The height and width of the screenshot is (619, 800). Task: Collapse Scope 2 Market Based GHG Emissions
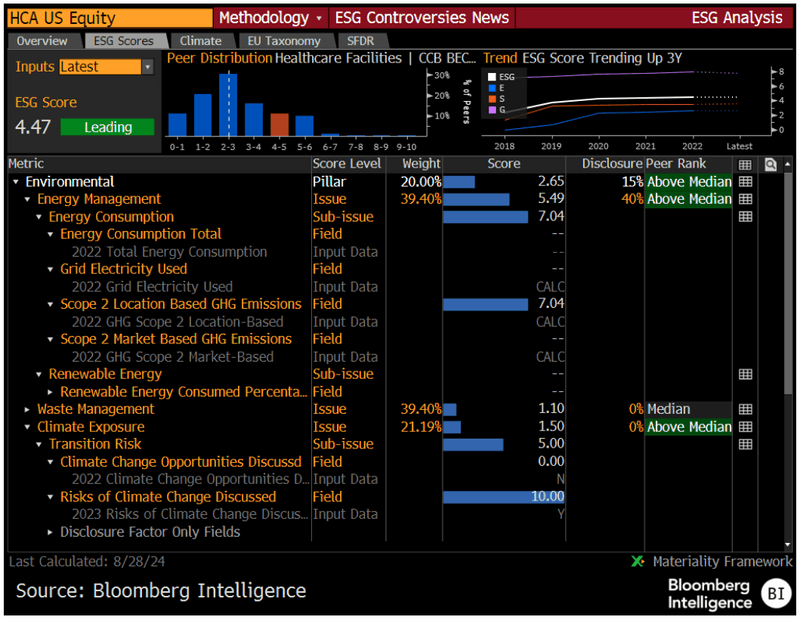click(51, 339)
